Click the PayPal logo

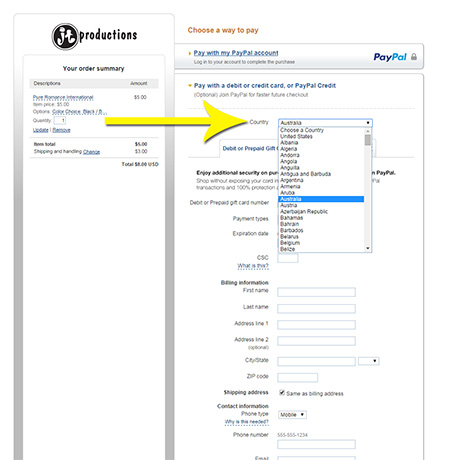tap(390, 57)
